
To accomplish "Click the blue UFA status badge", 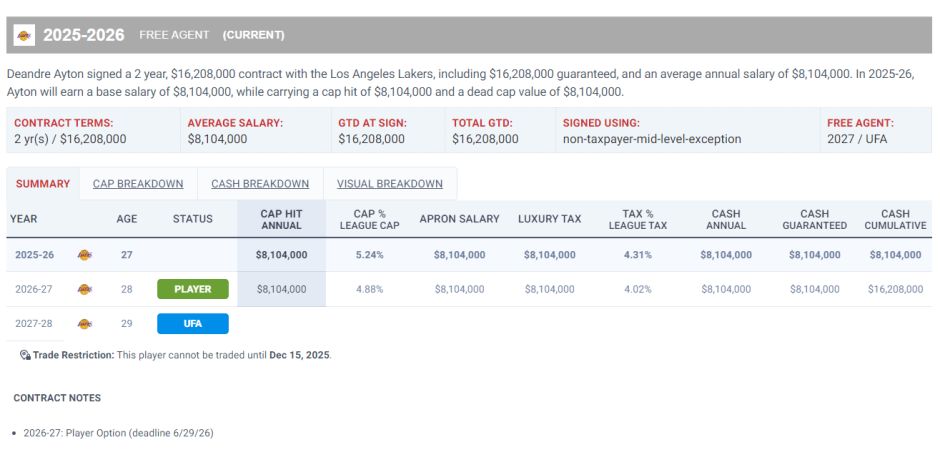I will coord(193,323).
